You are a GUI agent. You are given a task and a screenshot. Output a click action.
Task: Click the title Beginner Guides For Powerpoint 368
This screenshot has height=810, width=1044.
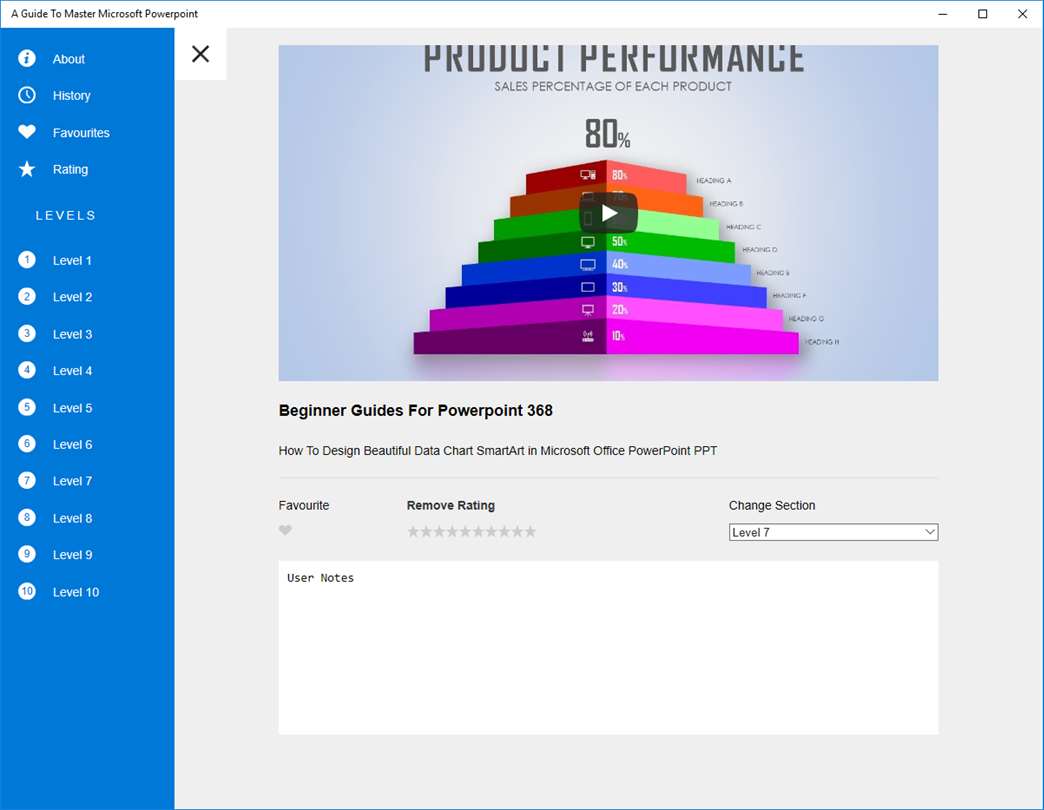tap(415, 411)
